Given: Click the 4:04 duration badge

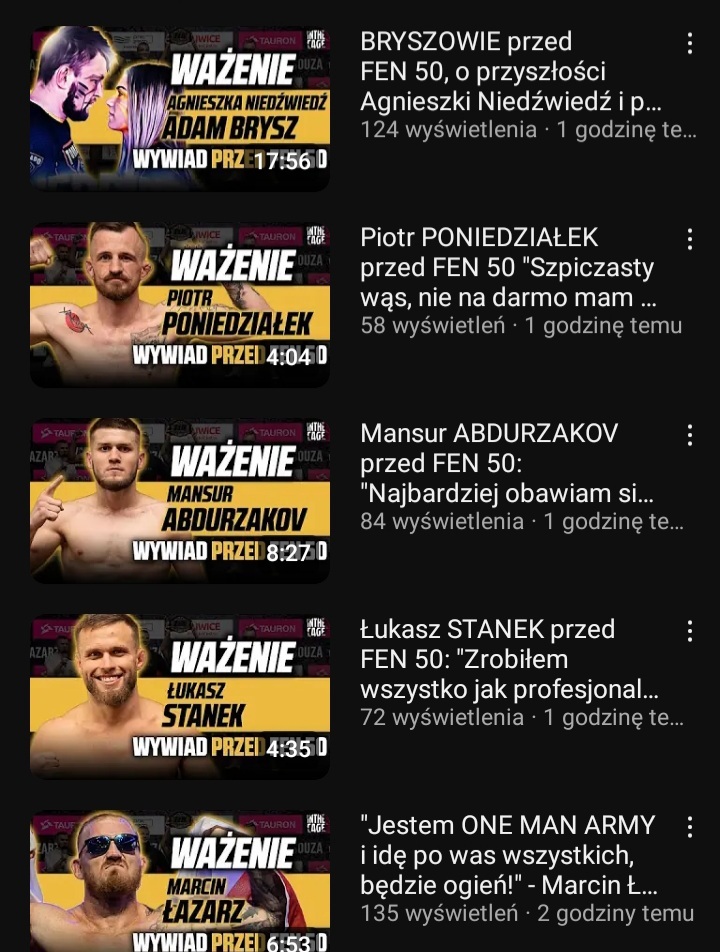Looking at the screenshot, I should tap(288, 357).
